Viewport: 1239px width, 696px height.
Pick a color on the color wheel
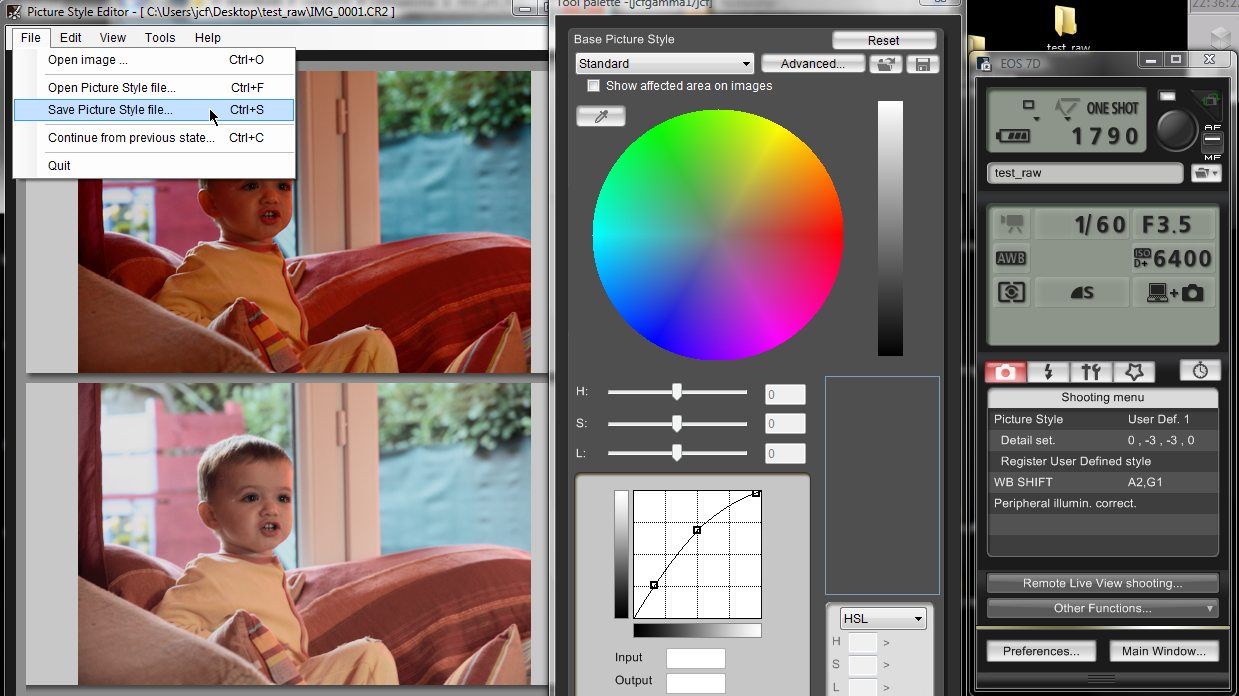coord(718,233)
